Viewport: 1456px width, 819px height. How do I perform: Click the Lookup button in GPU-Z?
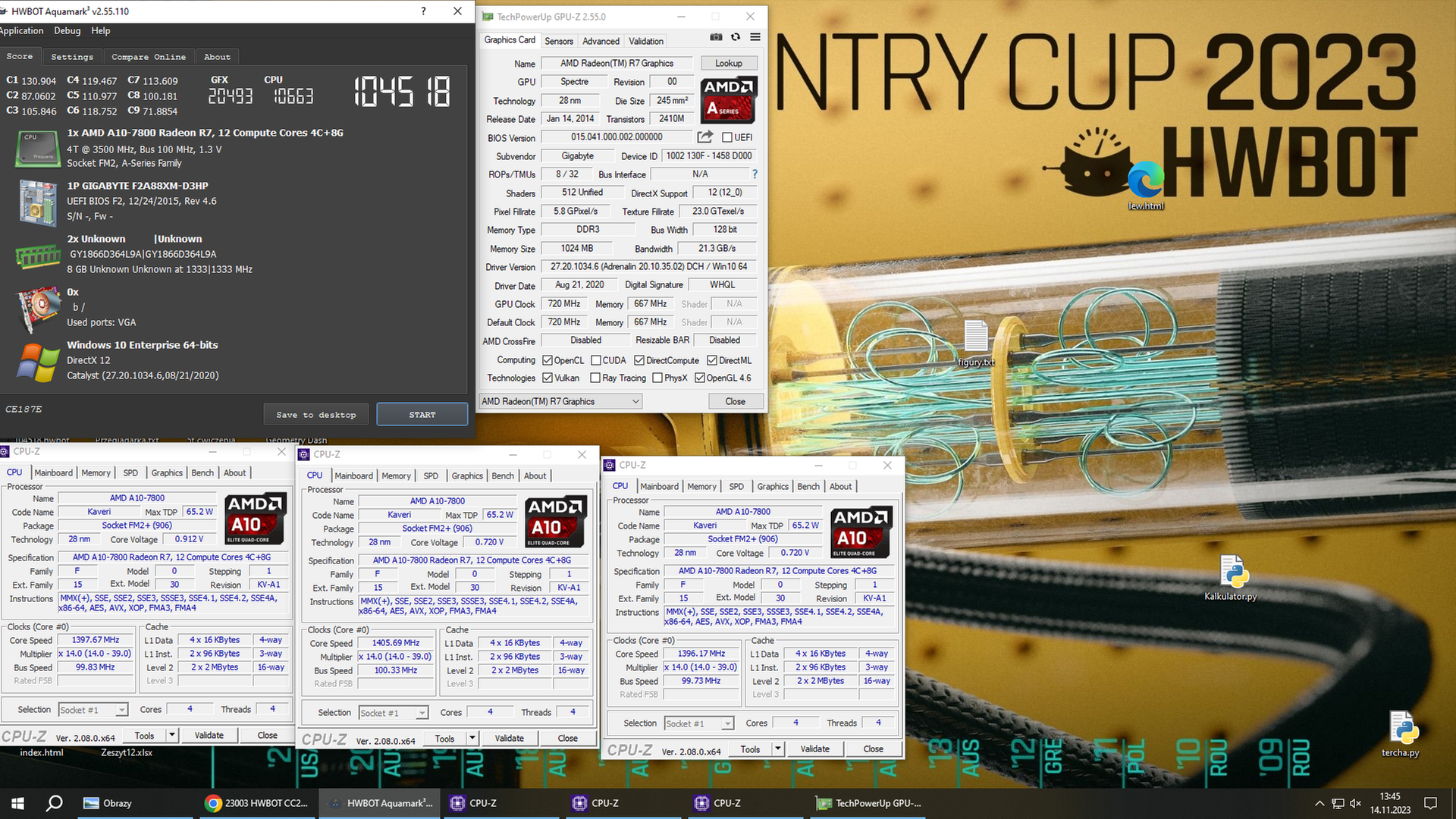click(728, 64)
